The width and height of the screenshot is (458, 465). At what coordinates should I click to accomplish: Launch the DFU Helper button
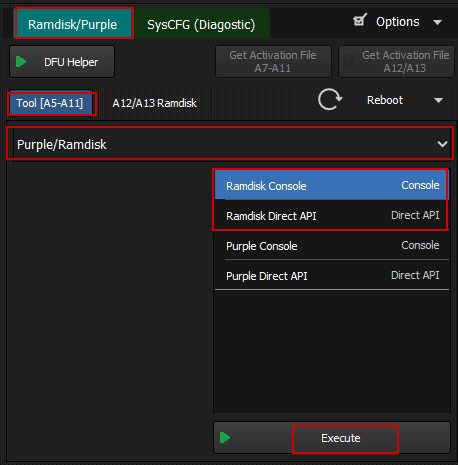(x=62, y=62)
